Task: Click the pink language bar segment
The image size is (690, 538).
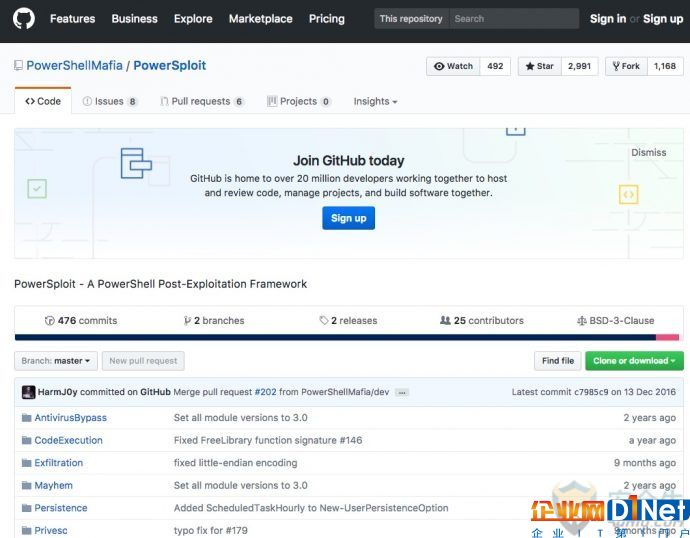Action: (x=668, y=337)
